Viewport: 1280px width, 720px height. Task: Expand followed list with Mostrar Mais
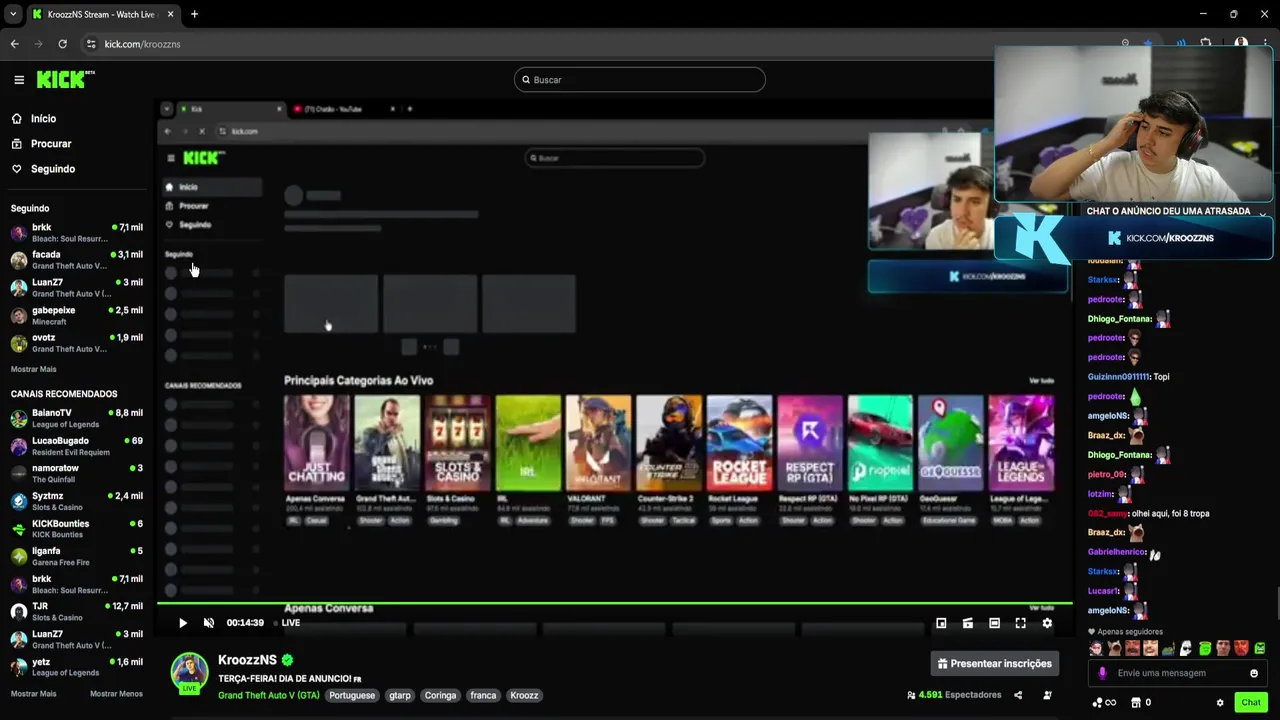[x=33, y=369]
